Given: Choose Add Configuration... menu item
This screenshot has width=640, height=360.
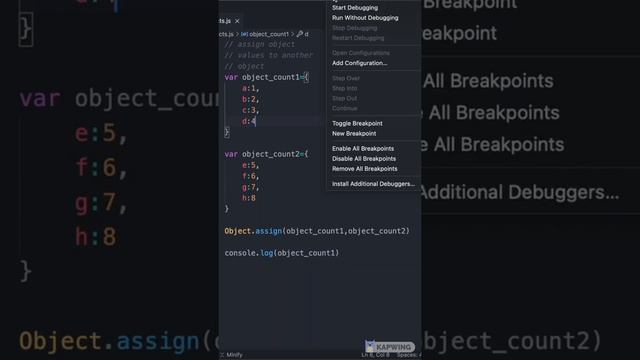Looking at the screenshot, I should [x=359, y=63].
